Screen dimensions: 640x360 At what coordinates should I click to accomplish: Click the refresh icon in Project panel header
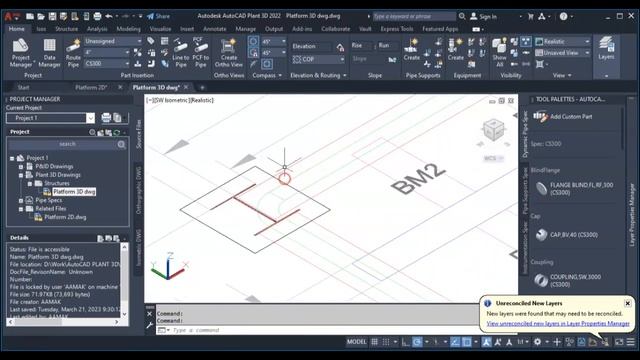point(117,132)
